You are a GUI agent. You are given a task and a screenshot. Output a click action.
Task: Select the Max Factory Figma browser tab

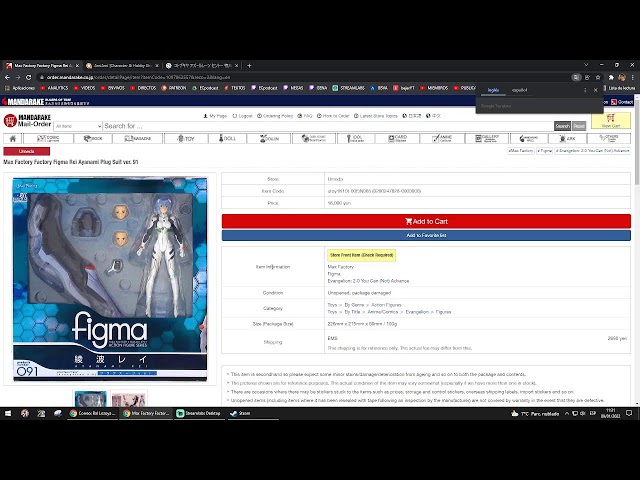click(x=42, y=65)
